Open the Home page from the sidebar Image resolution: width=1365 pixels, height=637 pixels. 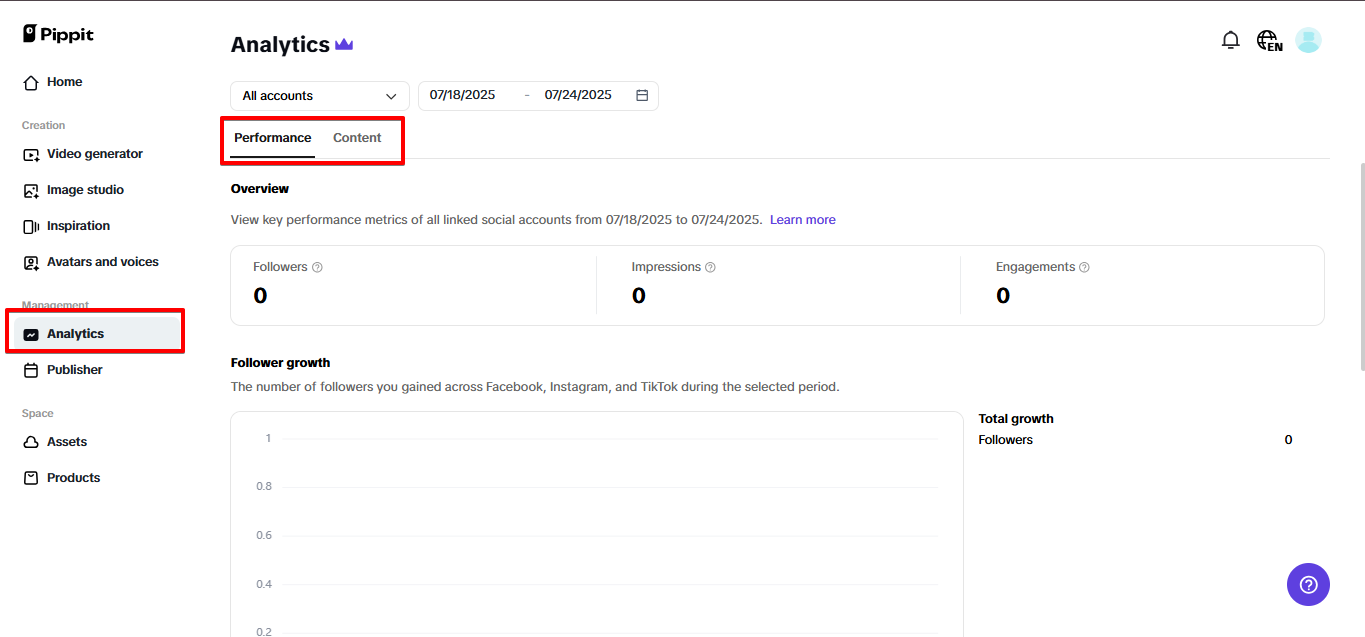[x=64, y=81]
